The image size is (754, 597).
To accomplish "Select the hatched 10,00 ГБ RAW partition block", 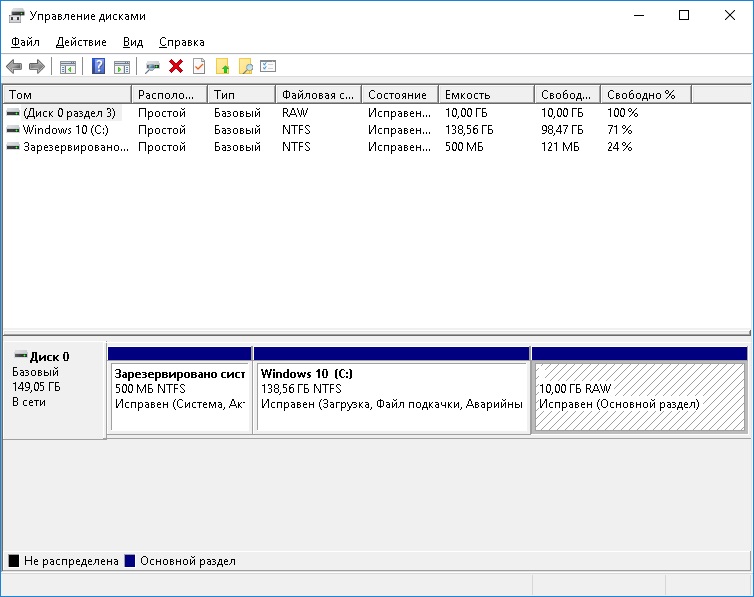I will click(x=640, y=390).
